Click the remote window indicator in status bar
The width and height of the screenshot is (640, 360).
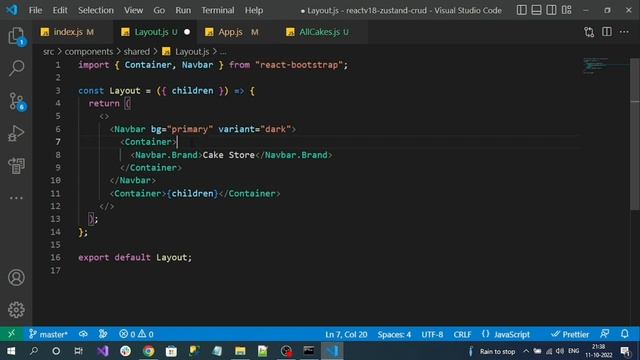click(11, 334)
